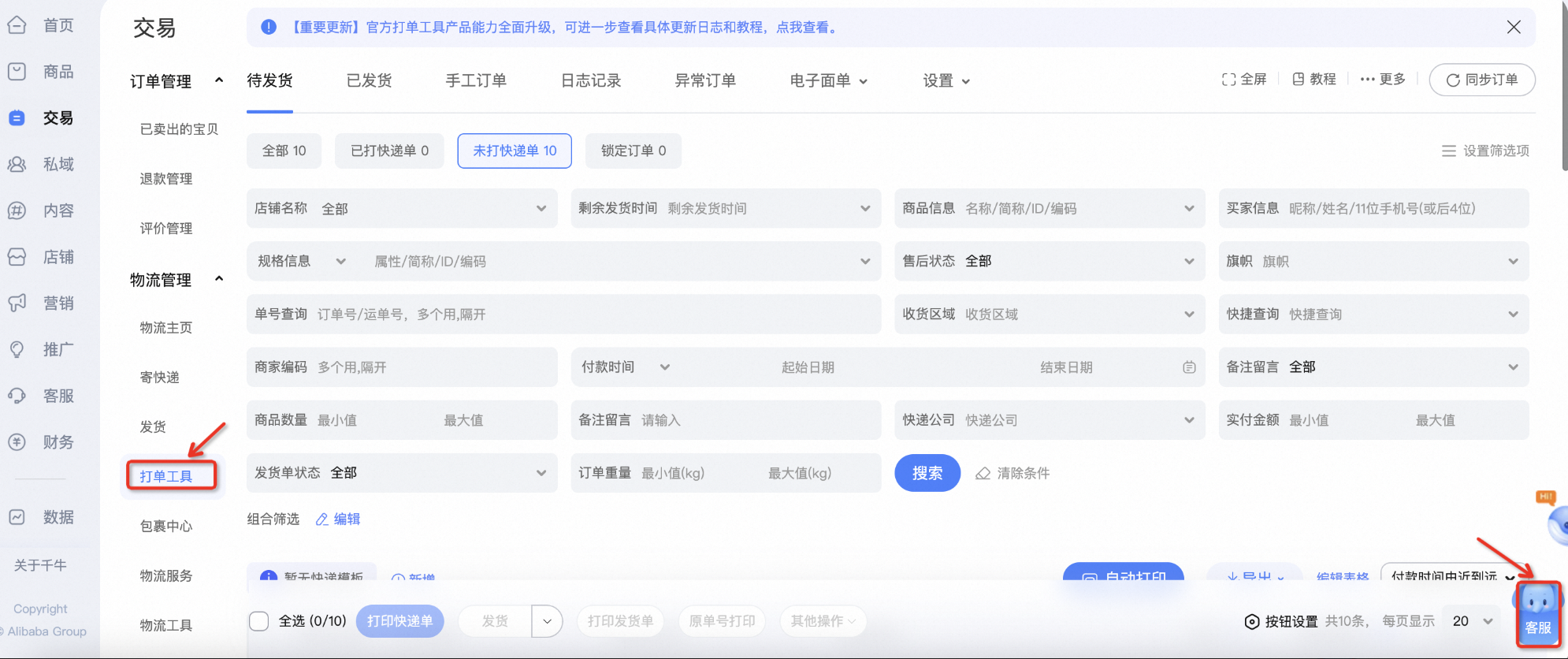The image size is (1568, 659).
Task: Select the 未打快递单 10 filter
Action: [515, 151]
